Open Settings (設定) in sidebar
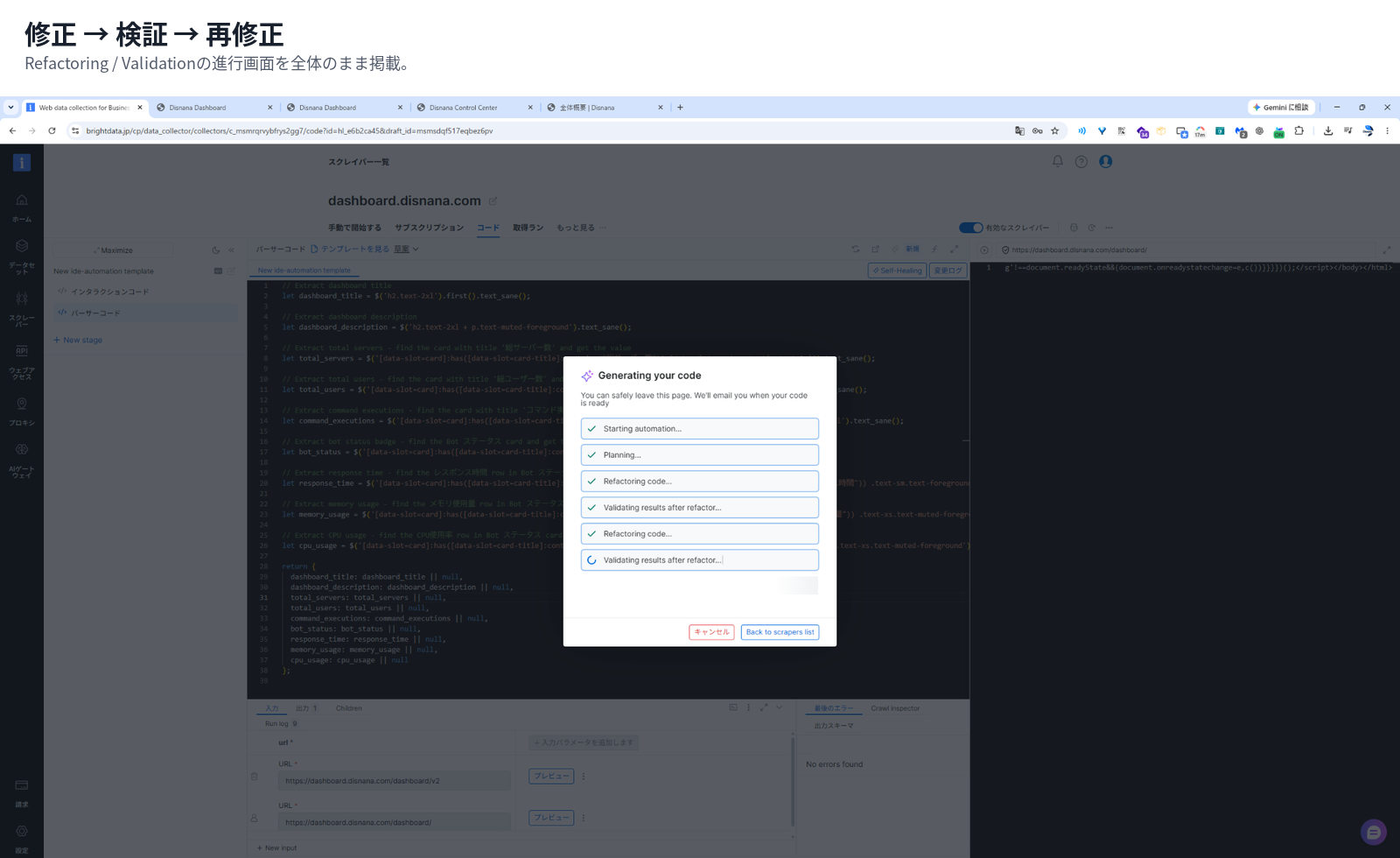 [x=22, y=839]
